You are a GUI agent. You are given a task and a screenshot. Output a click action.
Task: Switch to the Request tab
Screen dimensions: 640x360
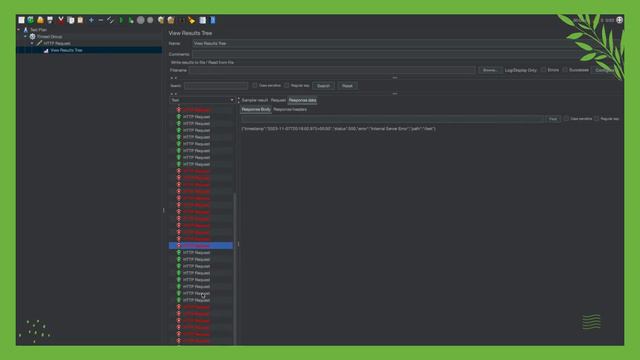coord(278,100)
